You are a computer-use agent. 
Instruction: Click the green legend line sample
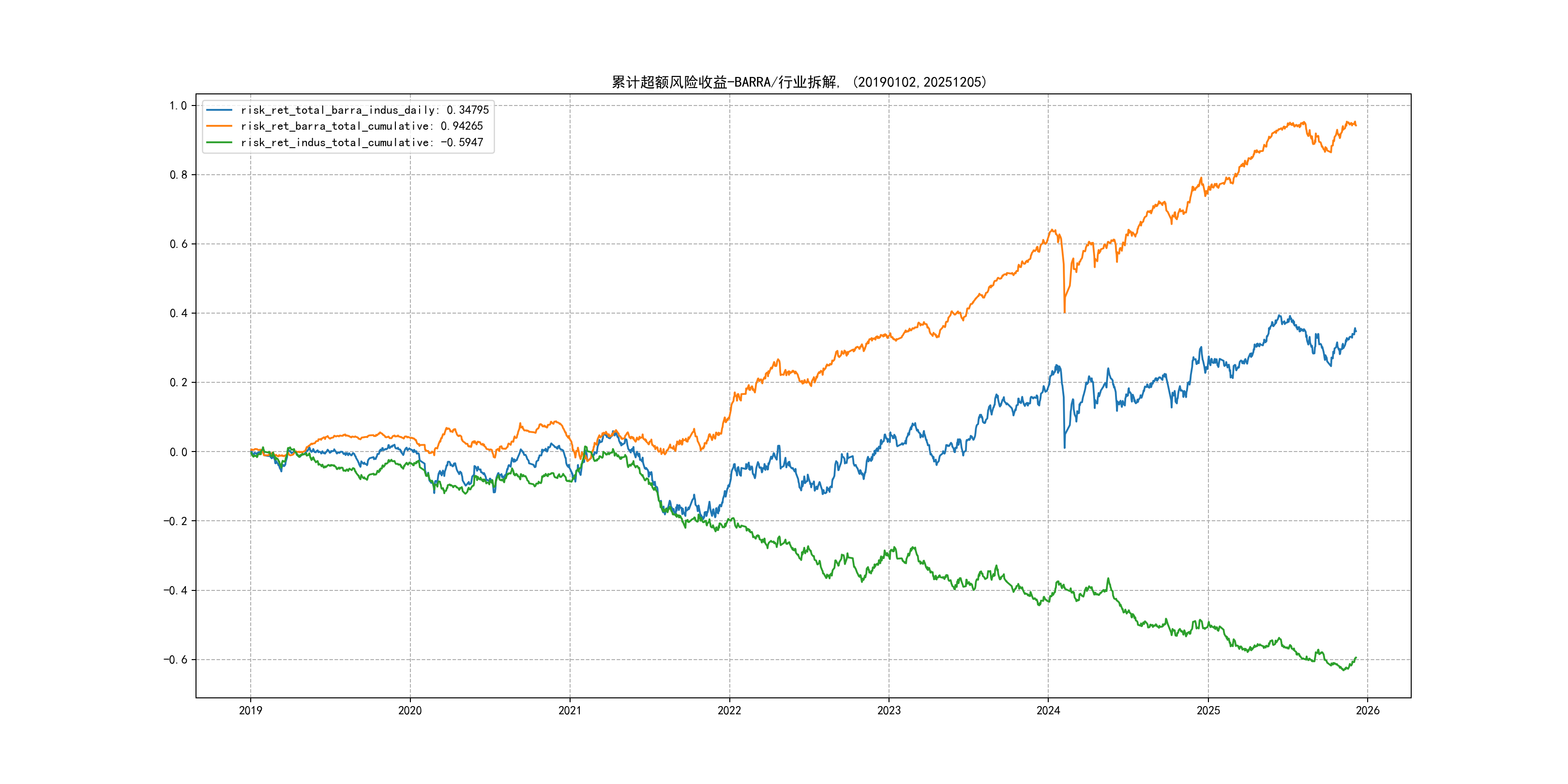tap(219, 142)
